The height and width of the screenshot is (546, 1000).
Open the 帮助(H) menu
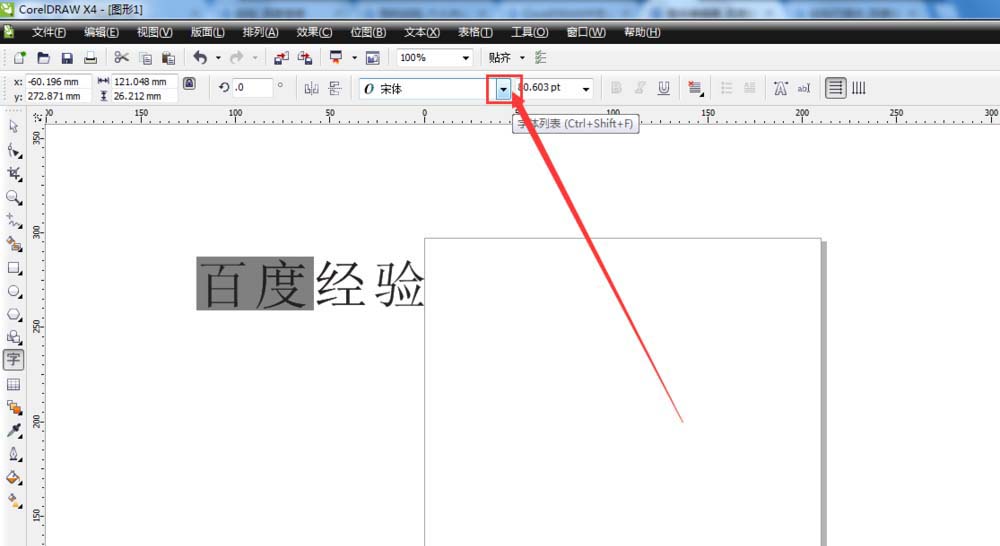point(642,32)
